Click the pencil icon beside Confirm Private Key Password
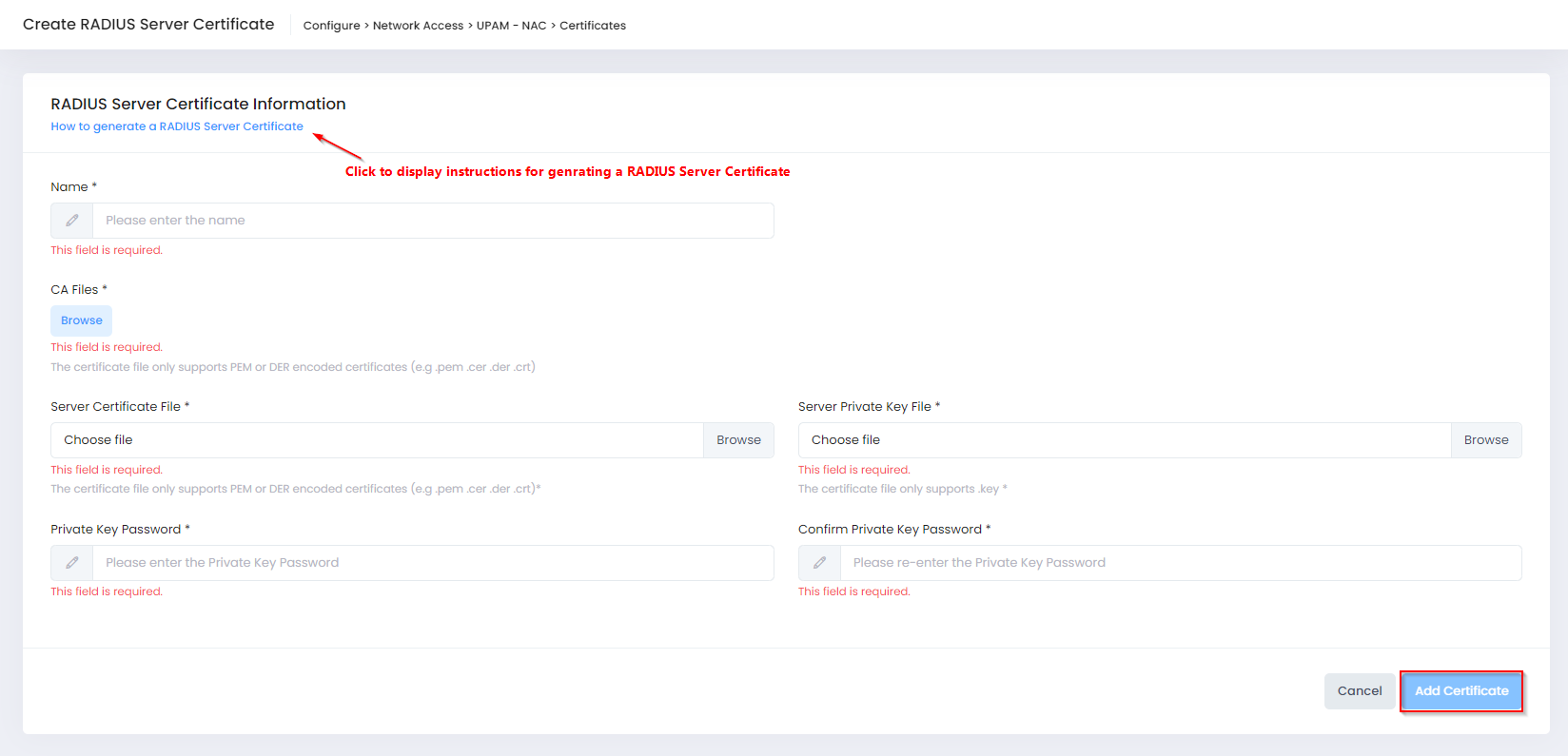 819,563
